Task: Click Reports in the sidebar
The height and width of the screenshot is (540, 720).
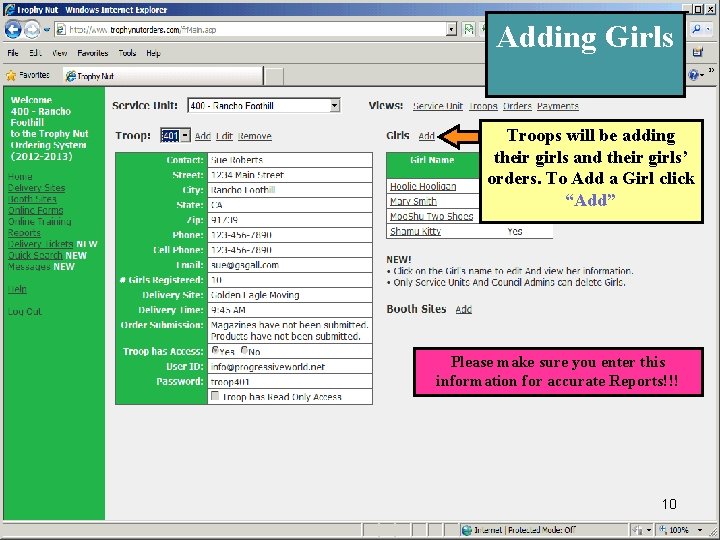Action: click(24, 233)
